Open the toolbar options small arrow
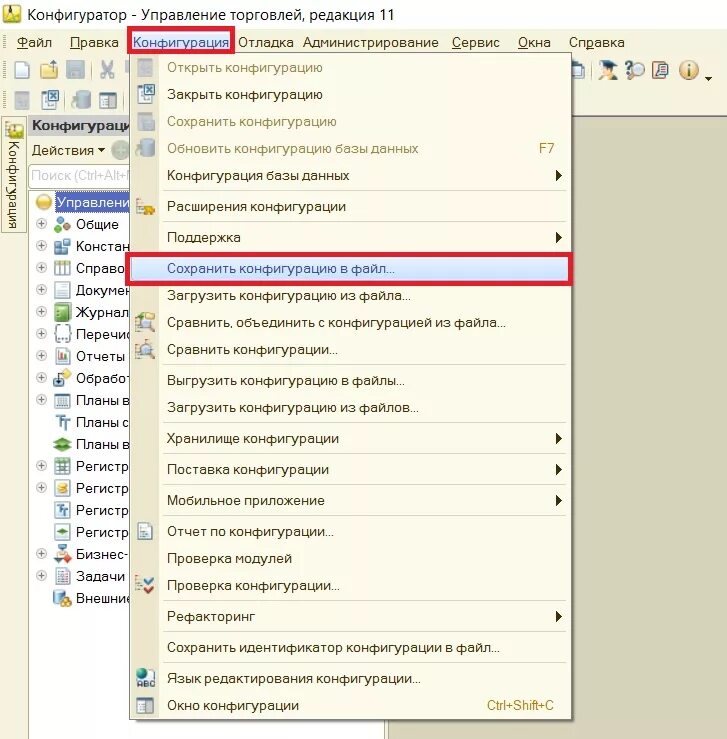 (x=708, y=79)
